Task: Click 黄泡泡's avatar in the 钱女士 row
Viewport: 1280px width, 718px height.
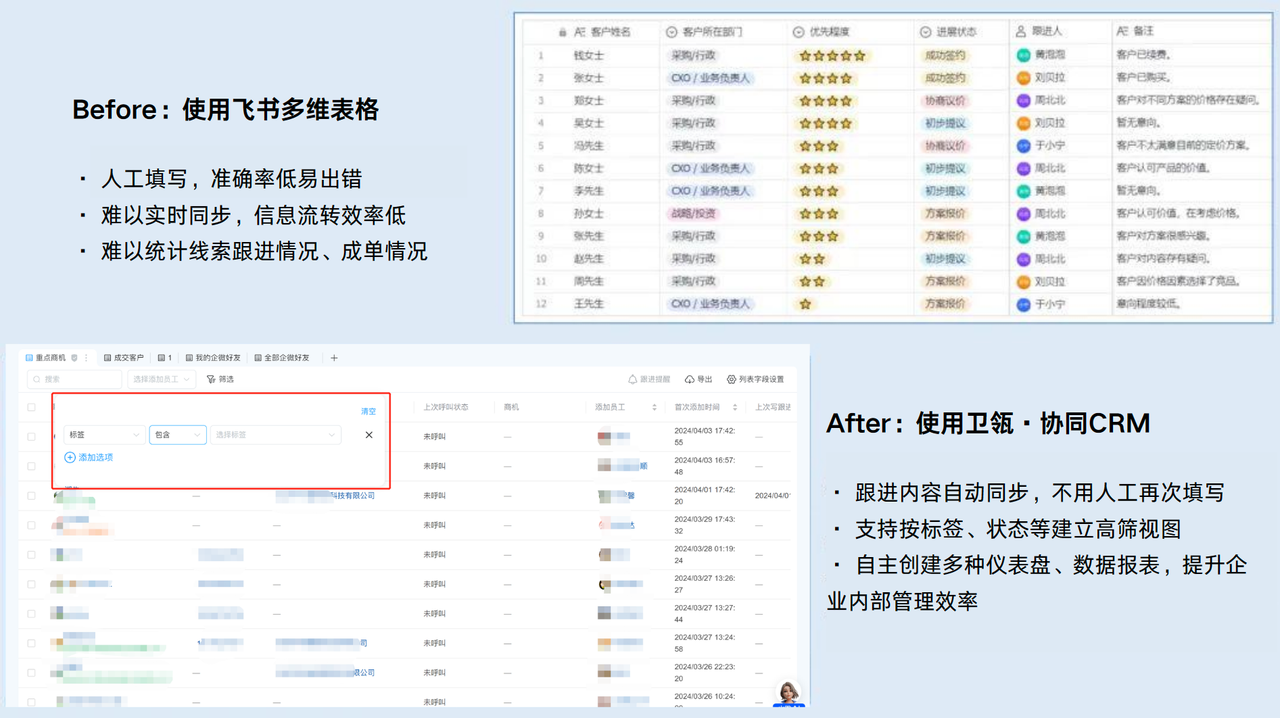Action: point(1023,55)
